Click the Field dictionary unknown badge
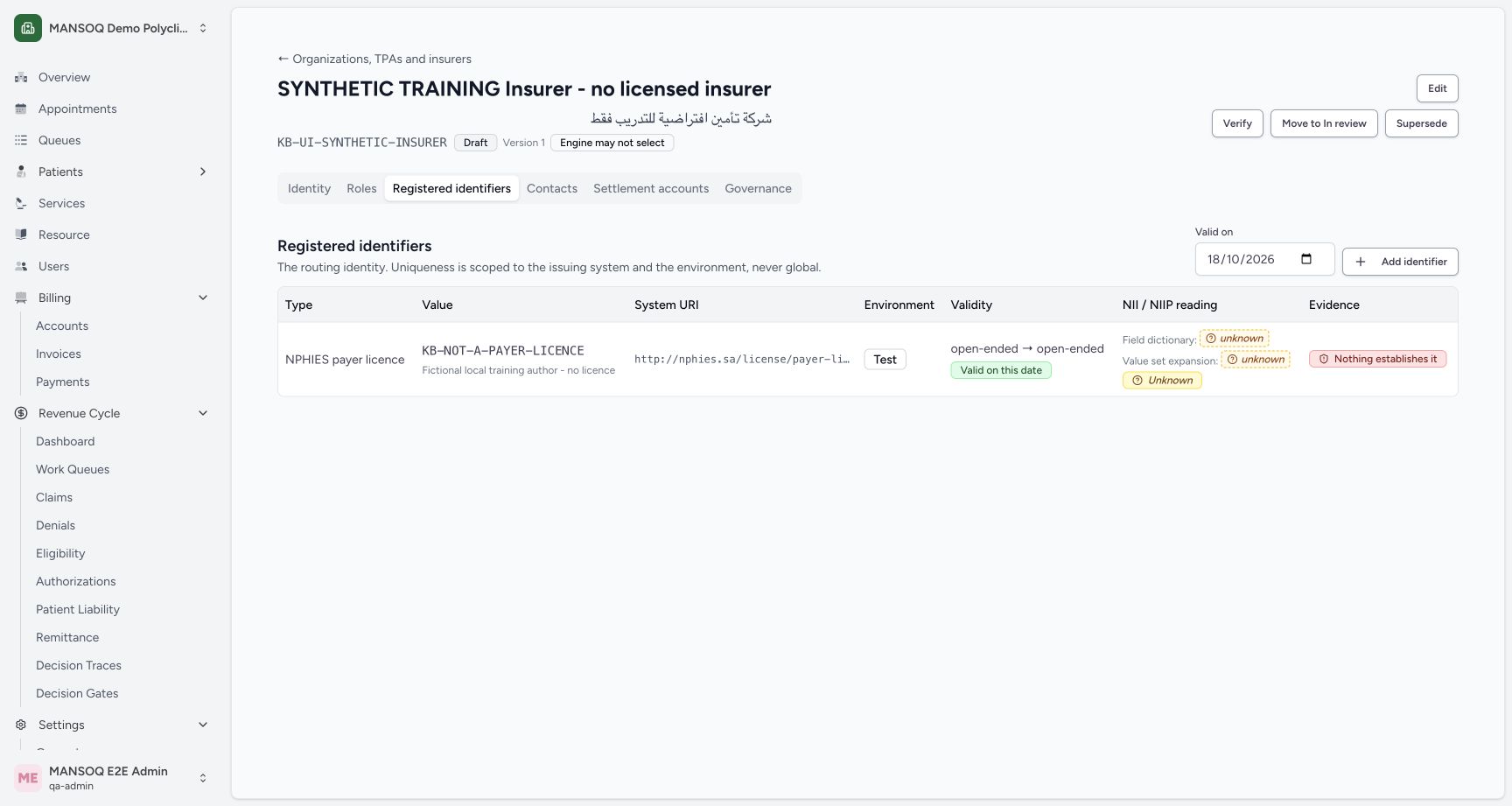 pyautogui.click(x=1235, y=339)
